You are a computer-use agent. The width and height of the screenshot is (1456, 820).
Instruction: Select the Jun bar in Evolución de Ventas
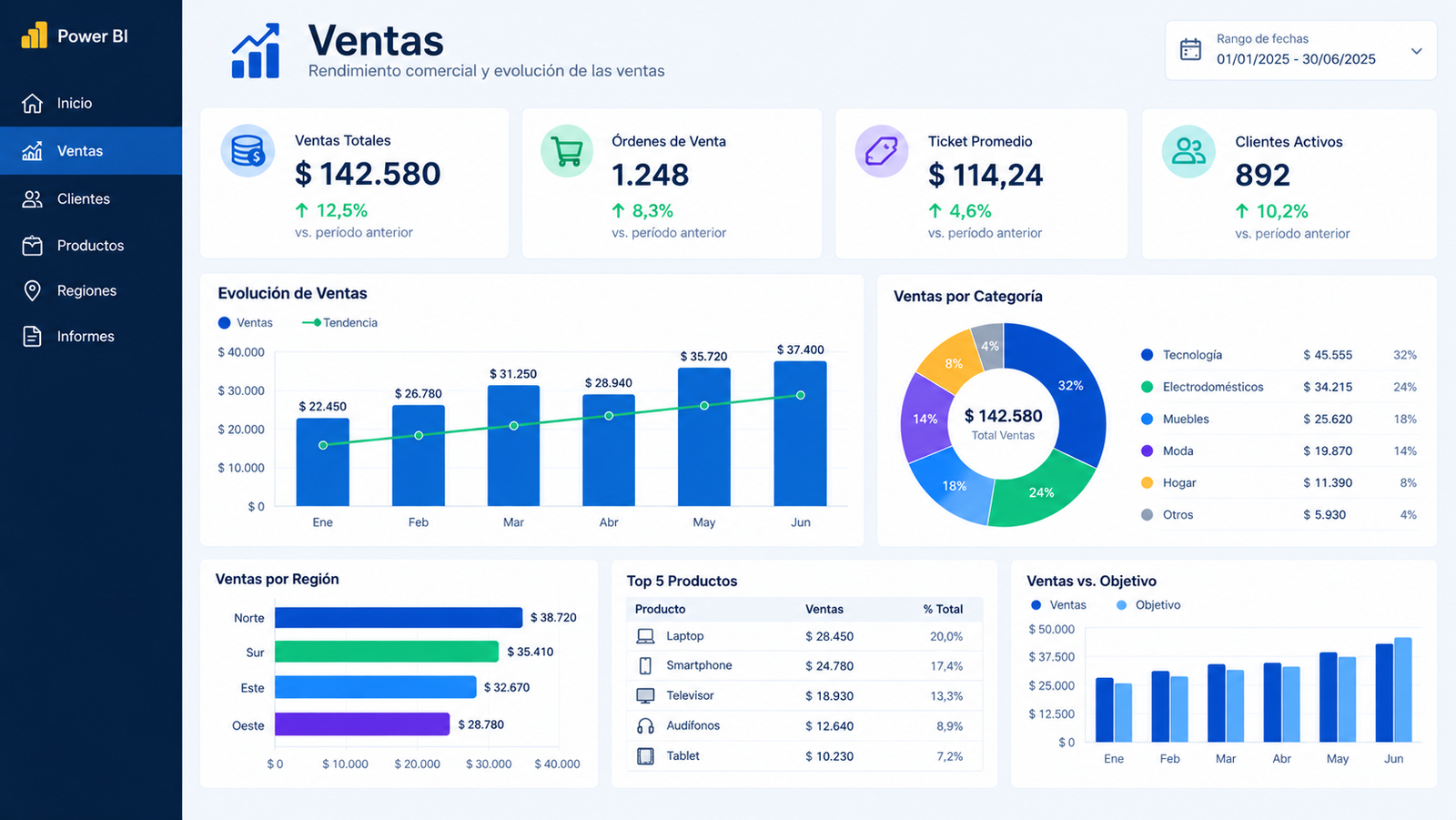pos(800,433)
